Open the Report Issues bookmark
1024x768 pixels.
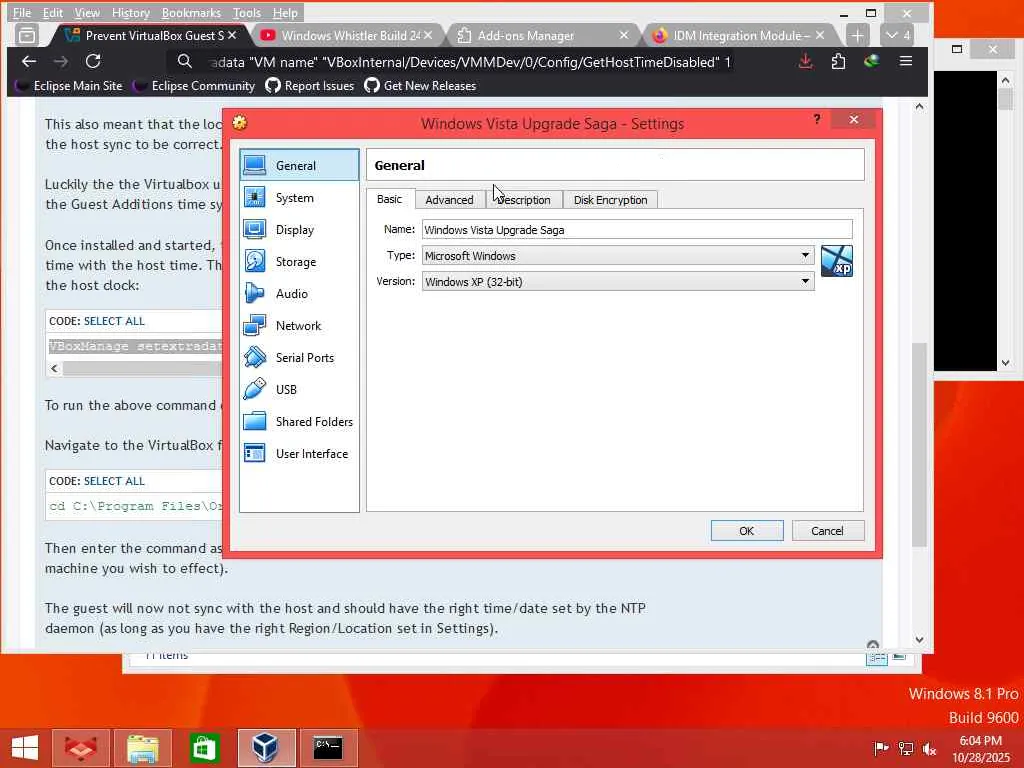pyautogui.click(x=310, y=86)
